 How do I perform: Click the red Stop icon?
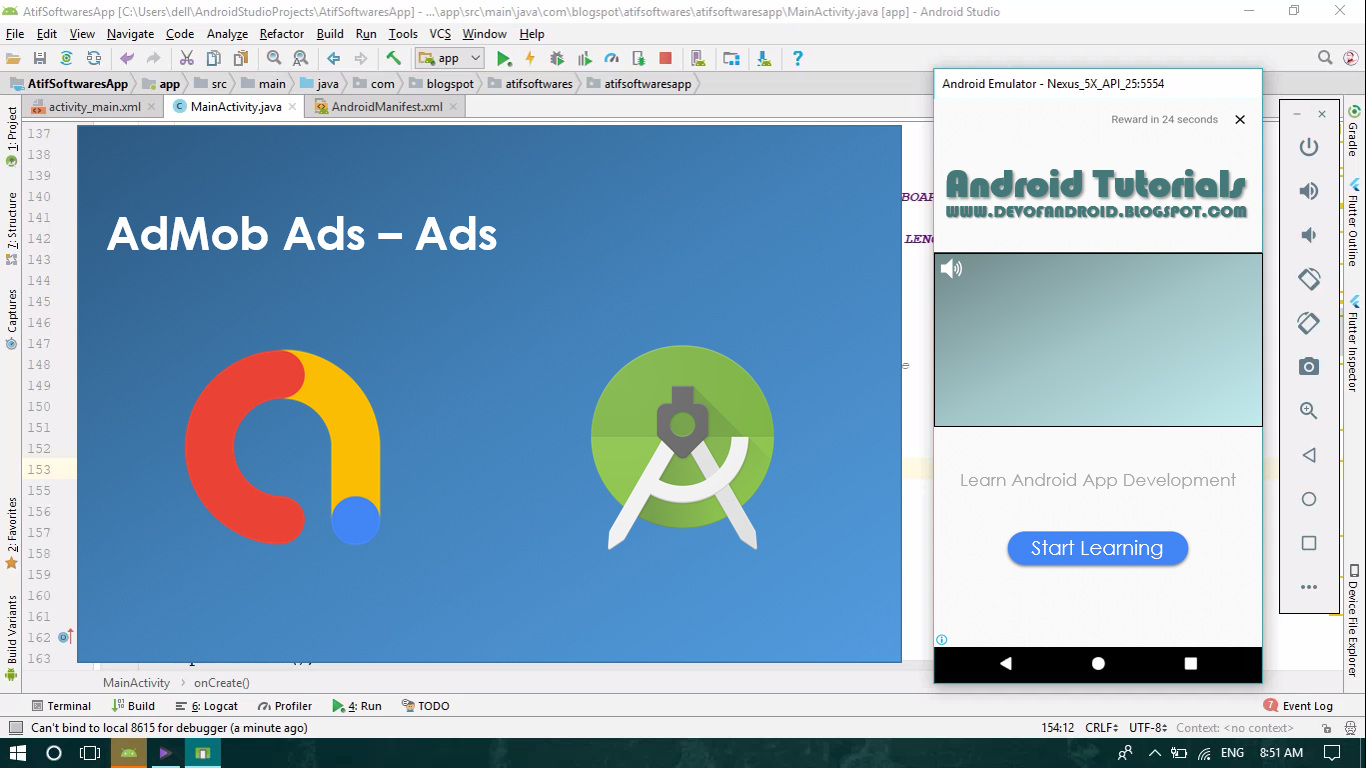click(x=666, y=58)
